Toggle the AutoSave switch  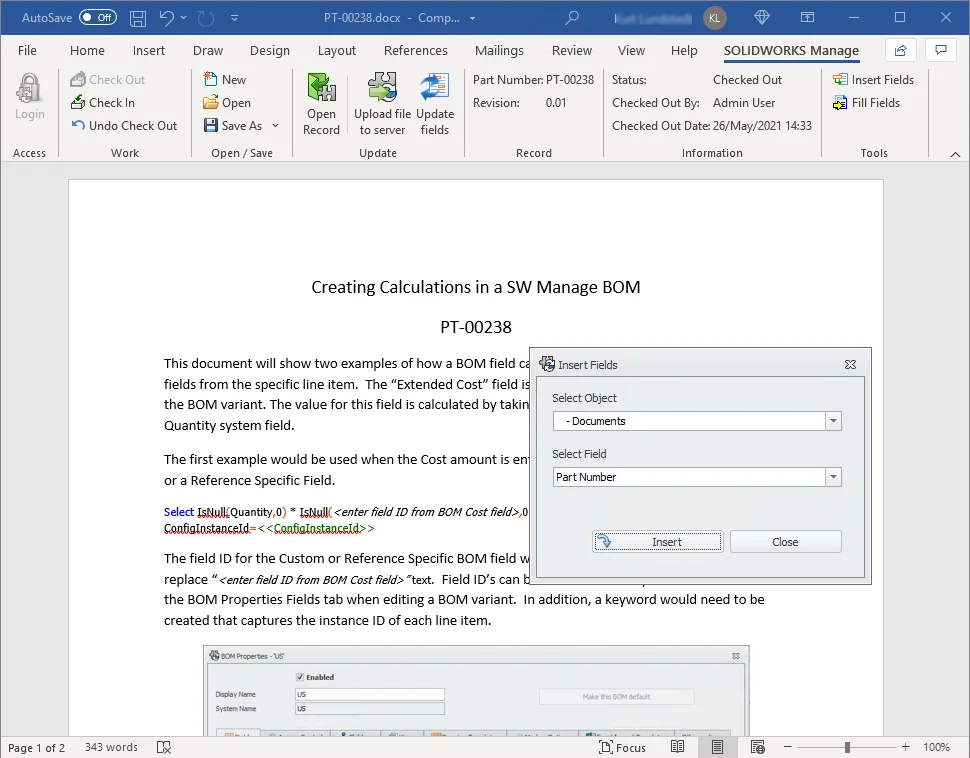(x=98, y=18)
